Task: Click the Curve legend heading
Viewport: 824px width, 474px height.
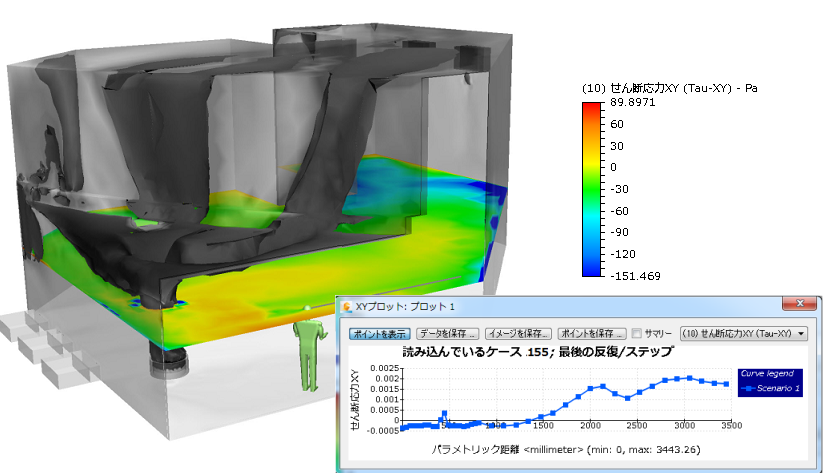Action: coord(767,374)
